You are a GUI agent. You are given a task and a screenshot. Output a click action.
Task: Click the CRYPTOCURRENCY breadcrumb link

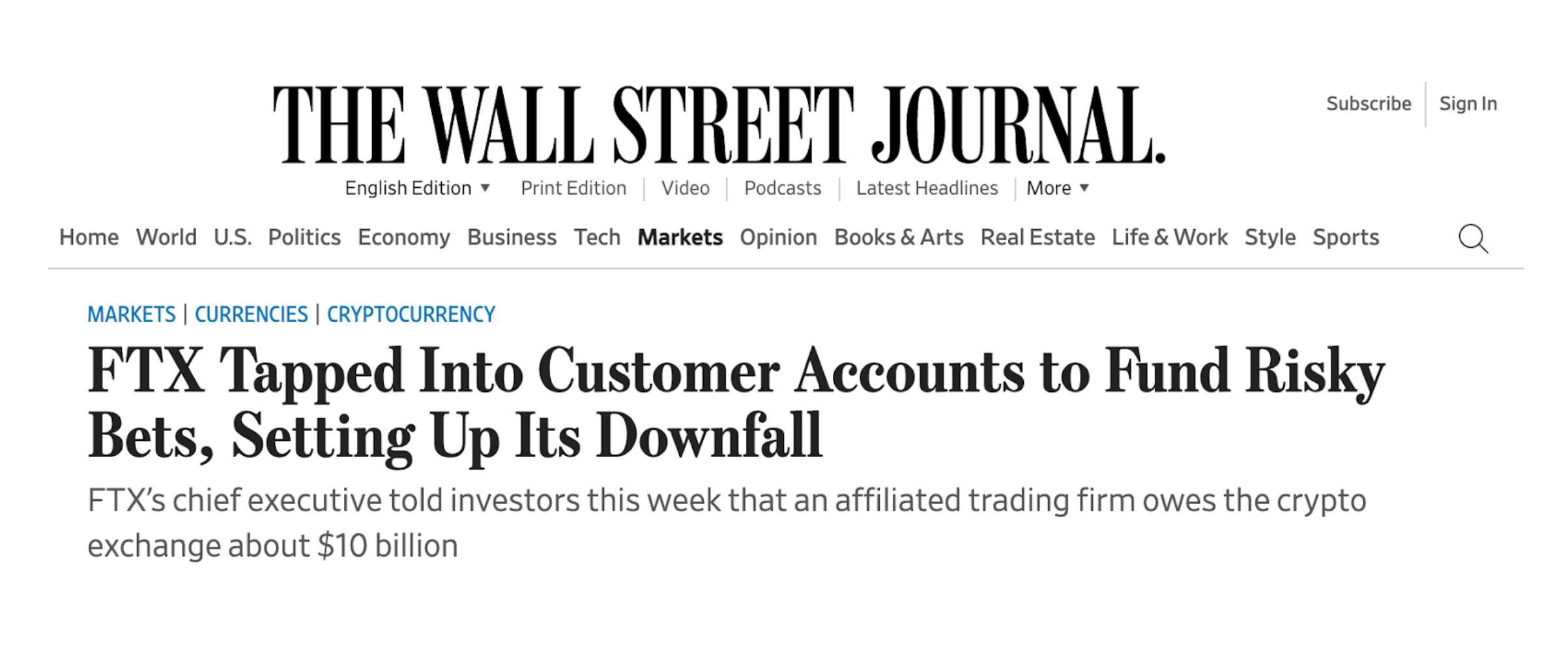click(411, 314)
